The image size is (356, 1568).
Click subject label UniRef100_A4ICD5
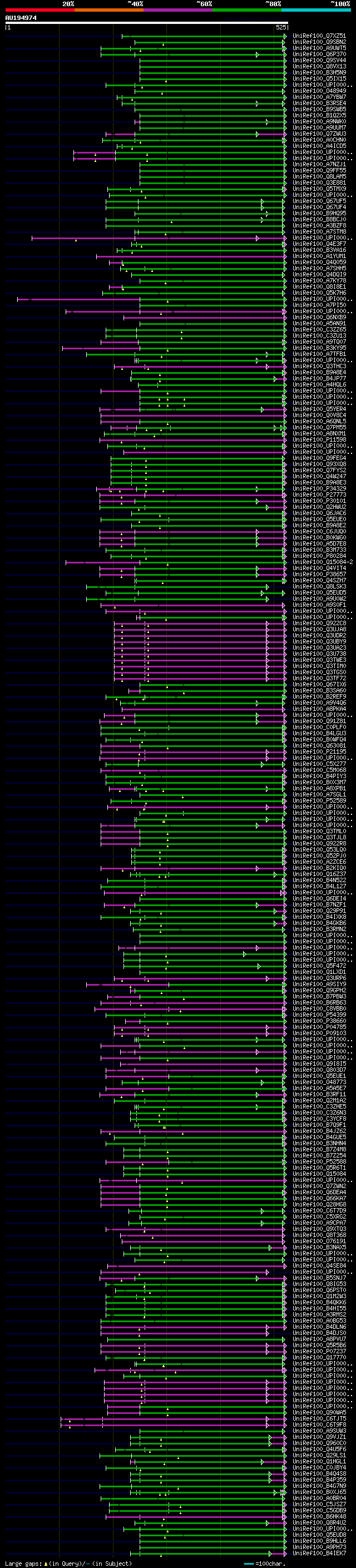[x=319, y=146]
